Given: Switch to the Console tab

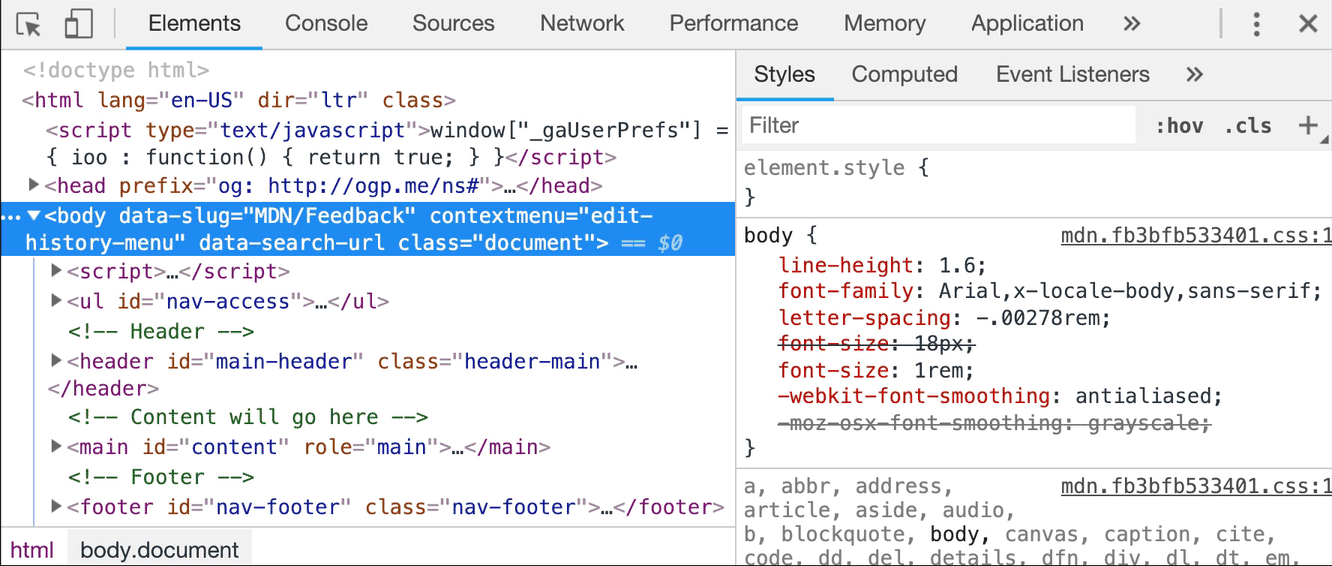Looking at the screenshot, I should click(x=326, y=24).
